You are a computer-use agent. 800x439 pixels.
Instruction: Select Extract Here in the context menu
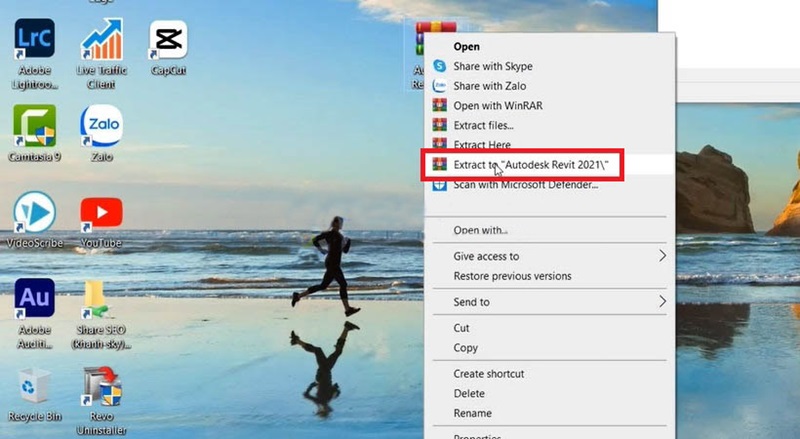[482, 145]
